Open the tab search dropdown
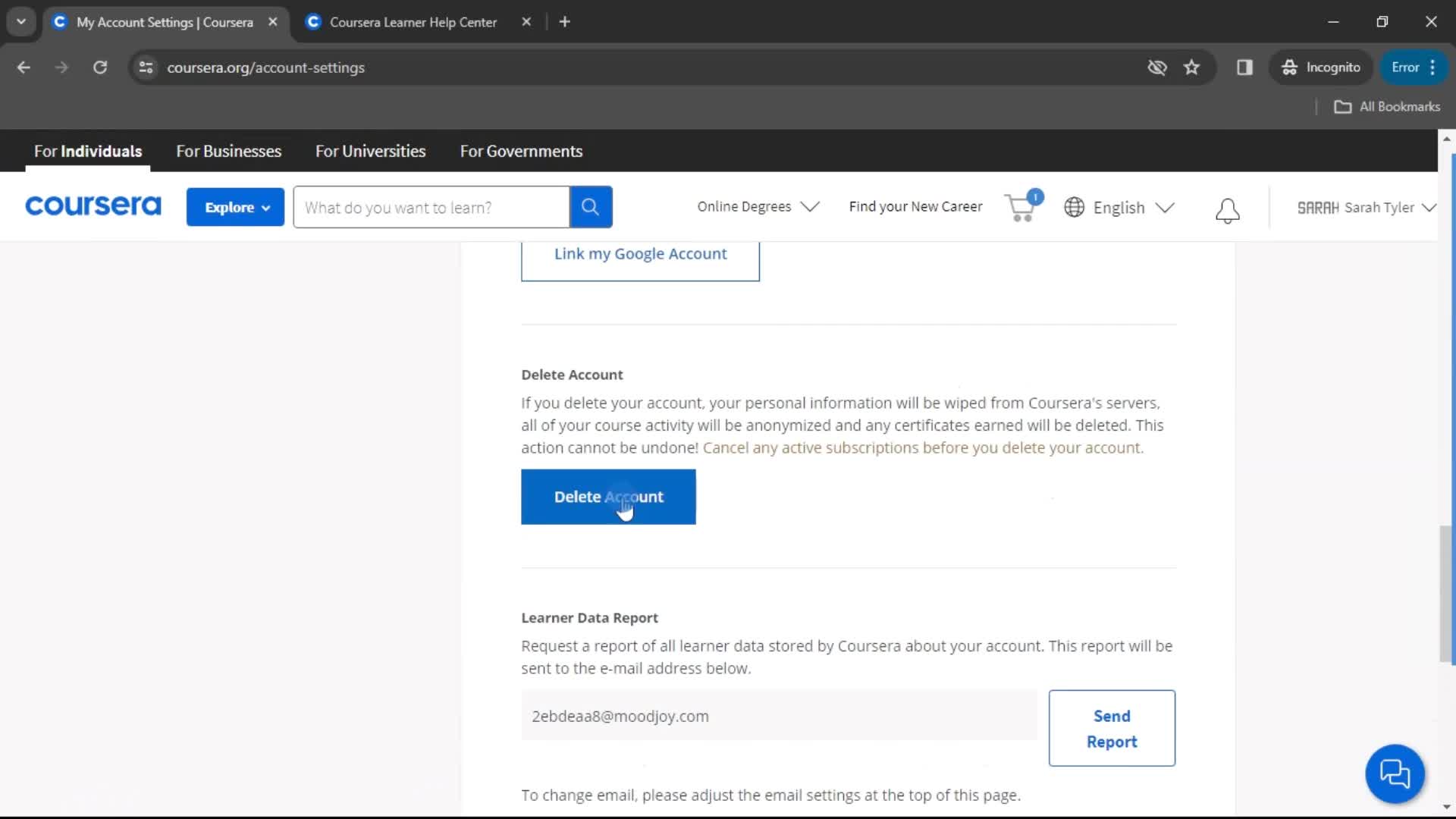This screenshot has width=1456, height=819. pos(21,22)
